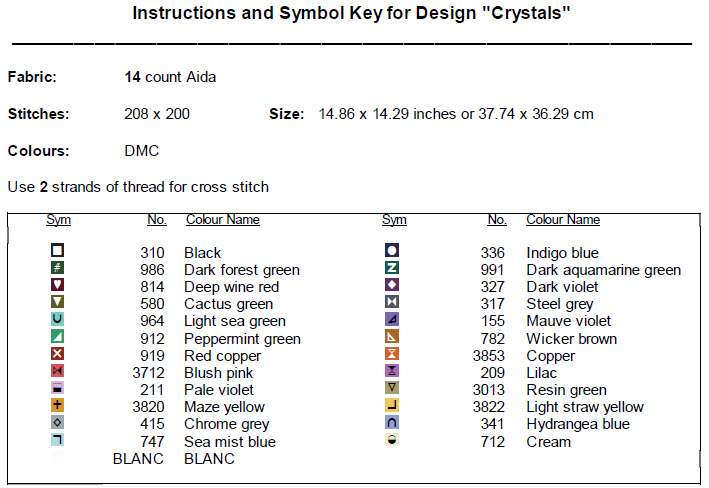Select the Dark forest green symbol icon
This screenshot has height=488, width=709.
click(58, 268)
